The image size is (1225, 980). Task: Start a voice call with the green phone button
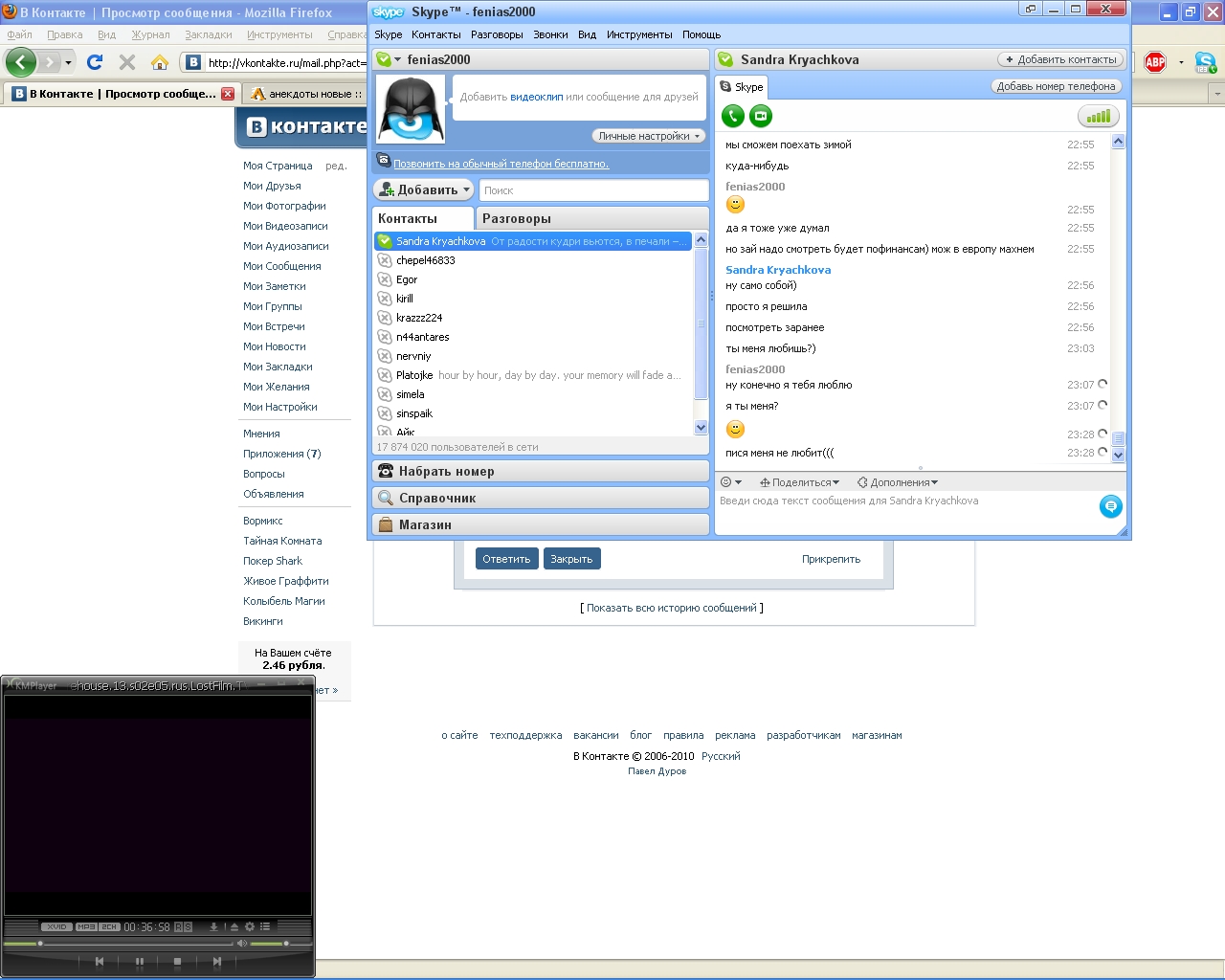point(733,116)
